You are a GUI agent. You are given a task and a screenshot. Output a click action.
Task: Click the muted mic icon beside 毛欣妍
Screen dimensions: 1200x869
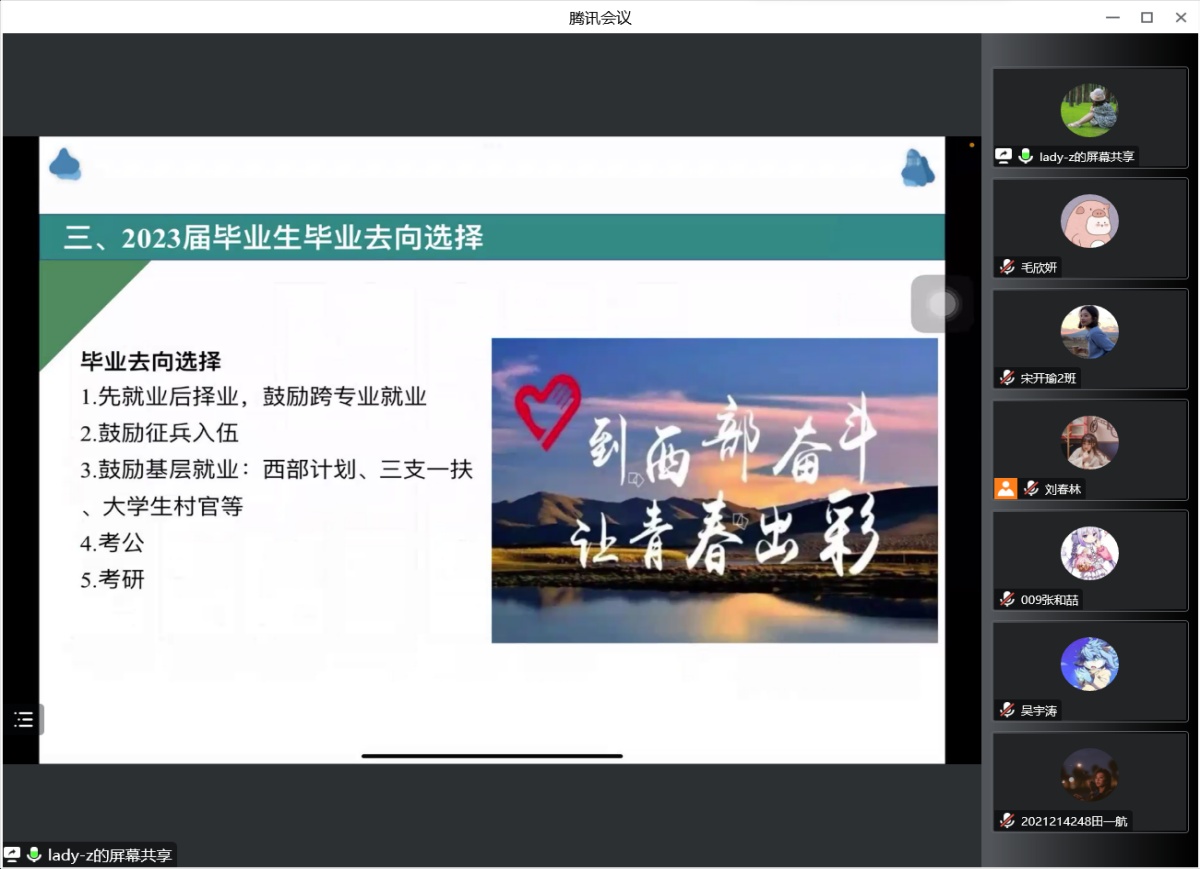(1007, 267)
